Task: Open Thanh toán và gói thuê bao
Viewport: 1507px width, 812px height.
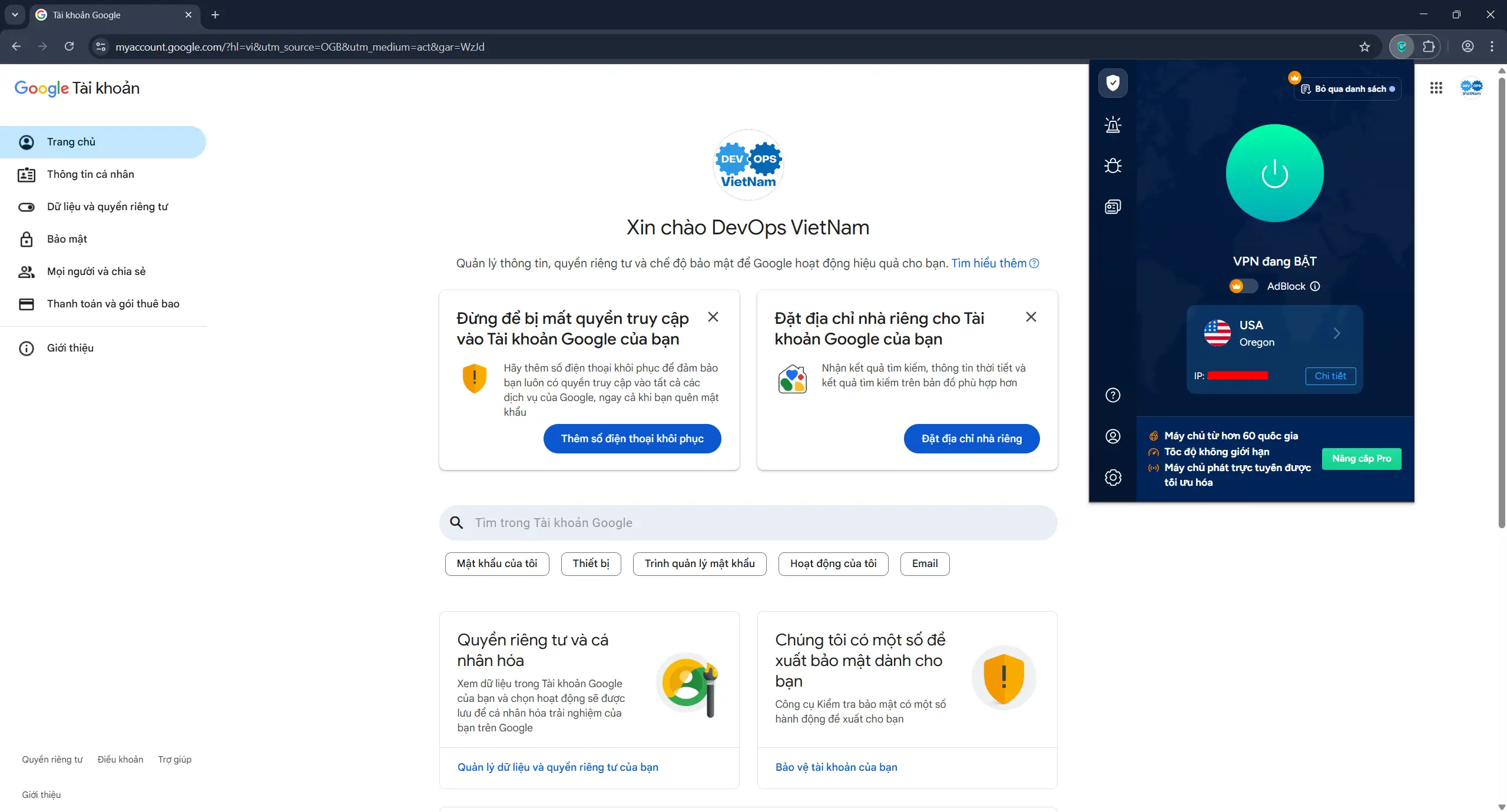Action: click(103, 304)
